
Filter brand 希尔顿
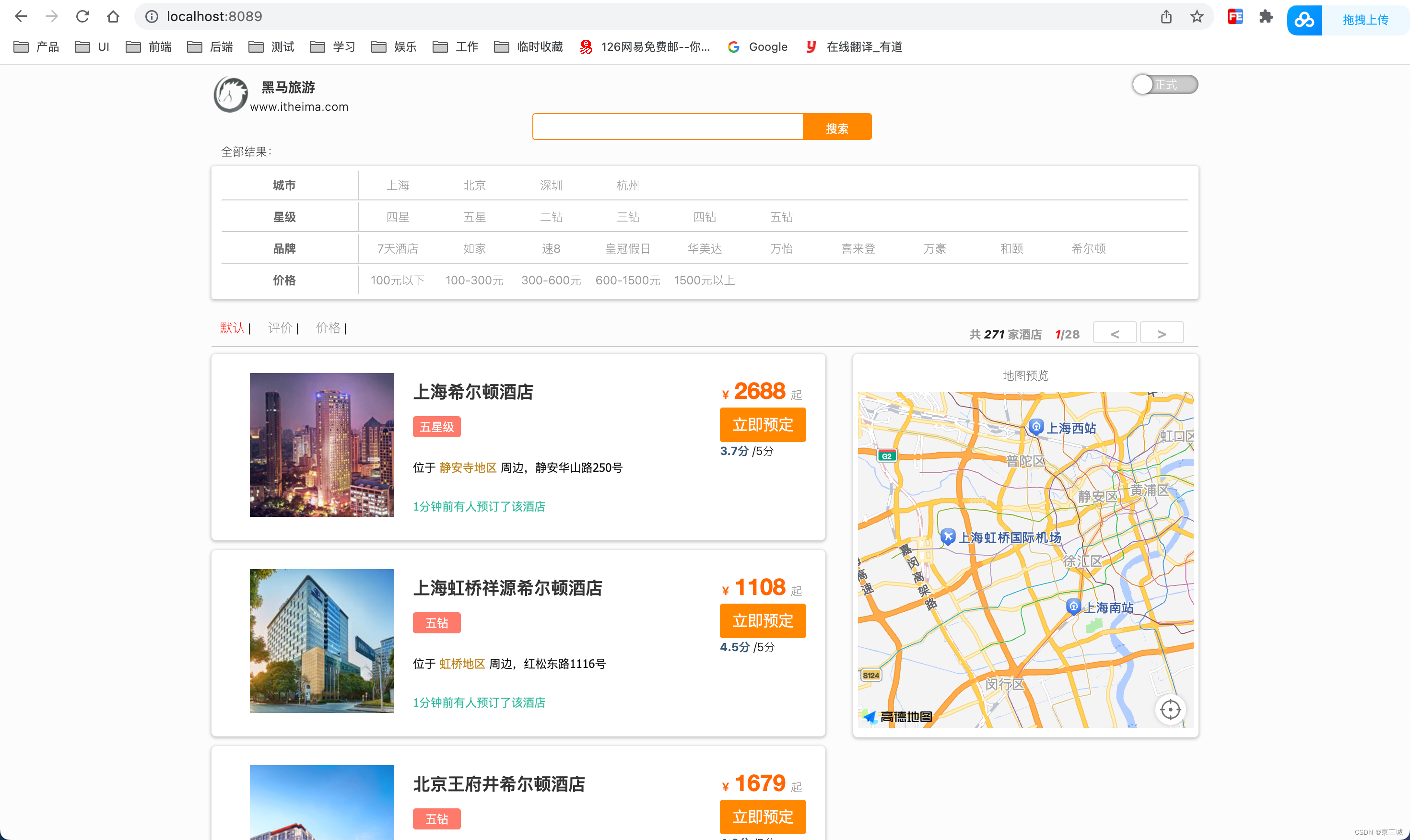(1089, 248)
